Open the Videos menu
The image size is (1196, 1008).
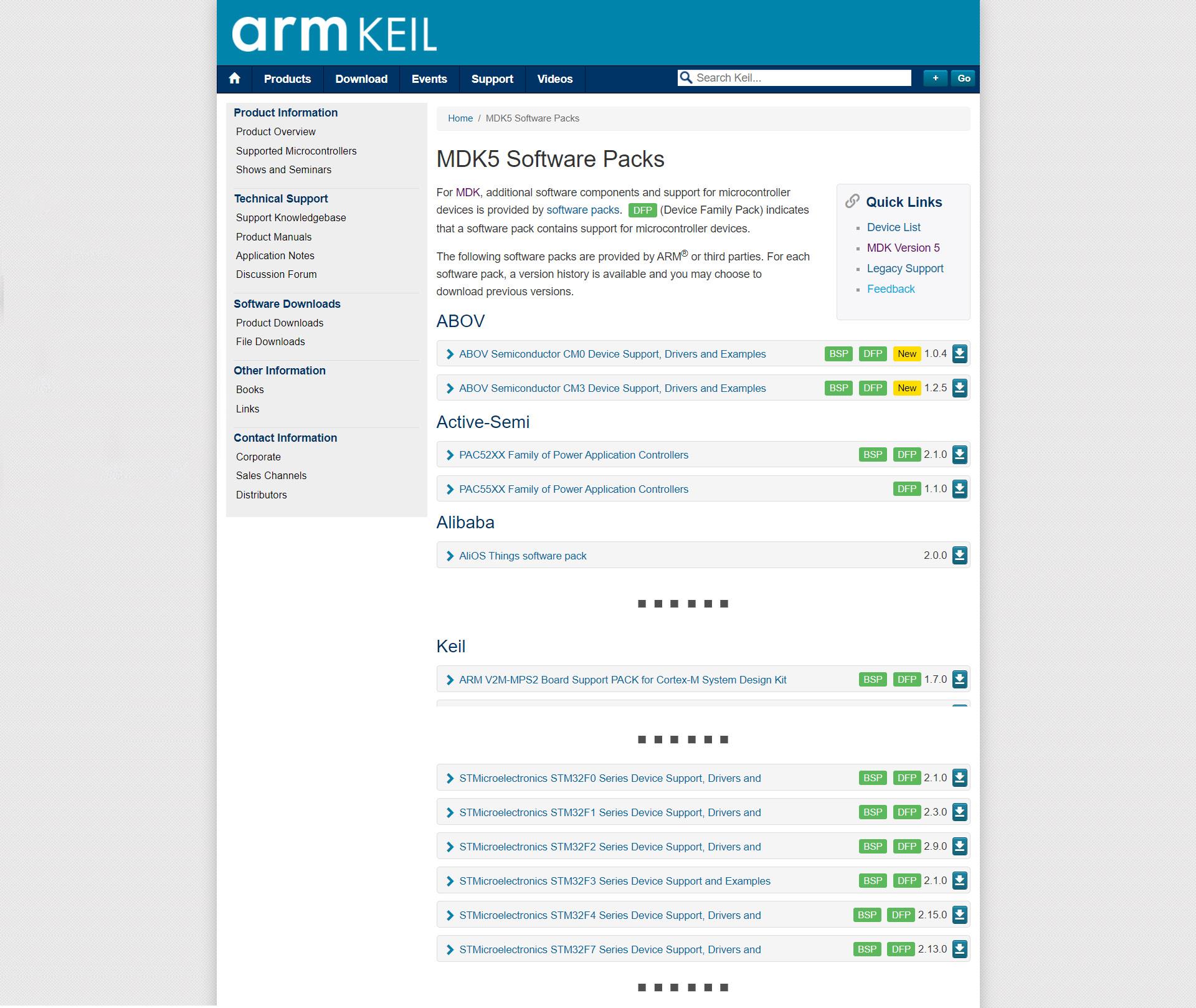[555, 79]
